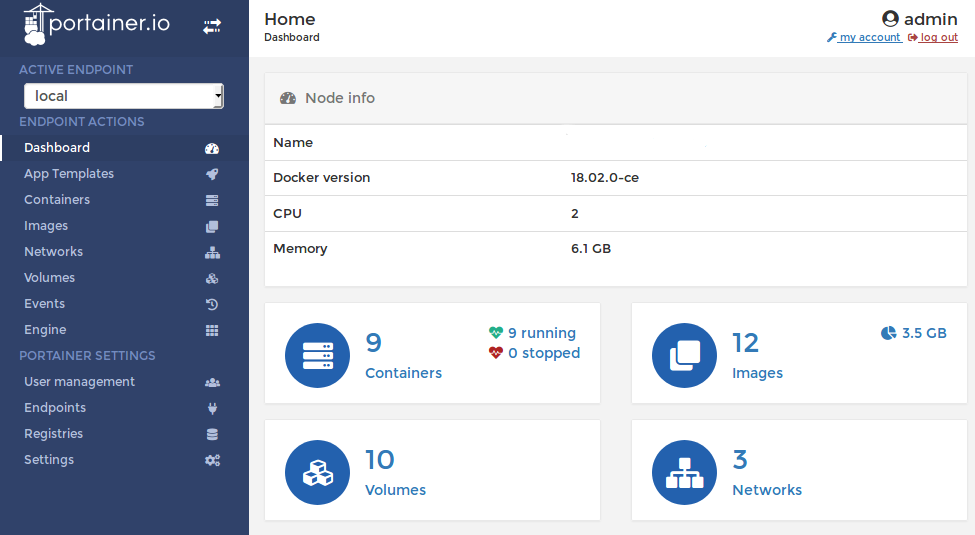The height and width of the screenshot is (535, 975).
Task: Click the large Images circle icon
Action: click(x=684, y=355)
